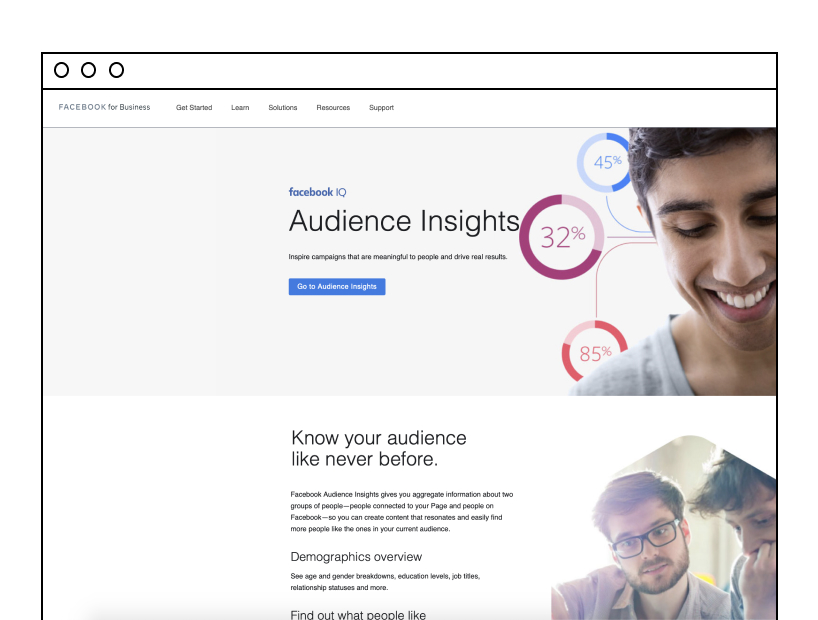Click the 85% red donut chart
This screenshot has width=818, height=620.
point(594,353)
